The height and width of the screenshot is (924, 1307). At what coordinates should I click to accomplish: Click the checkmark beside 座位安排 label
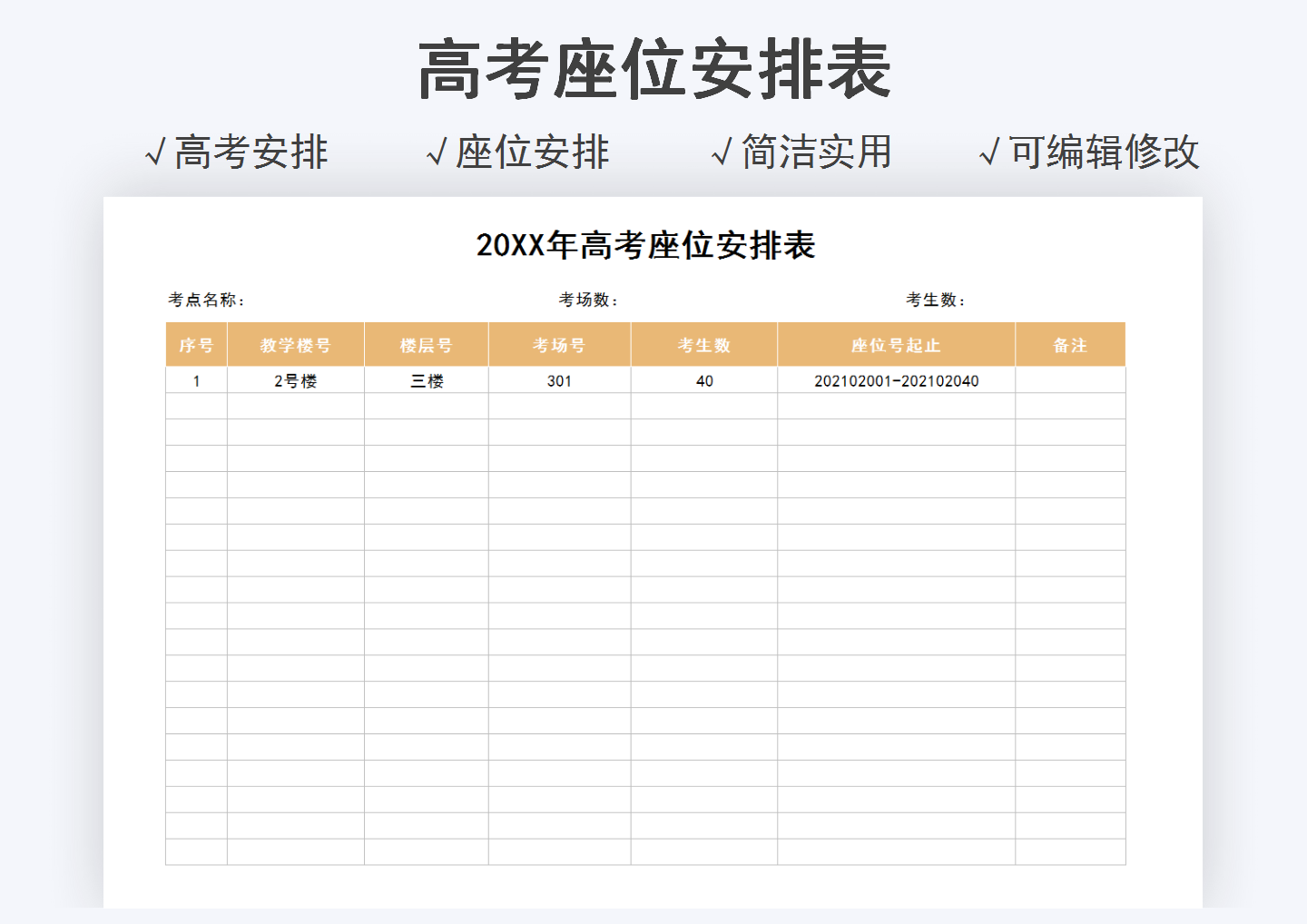(437, 152)
